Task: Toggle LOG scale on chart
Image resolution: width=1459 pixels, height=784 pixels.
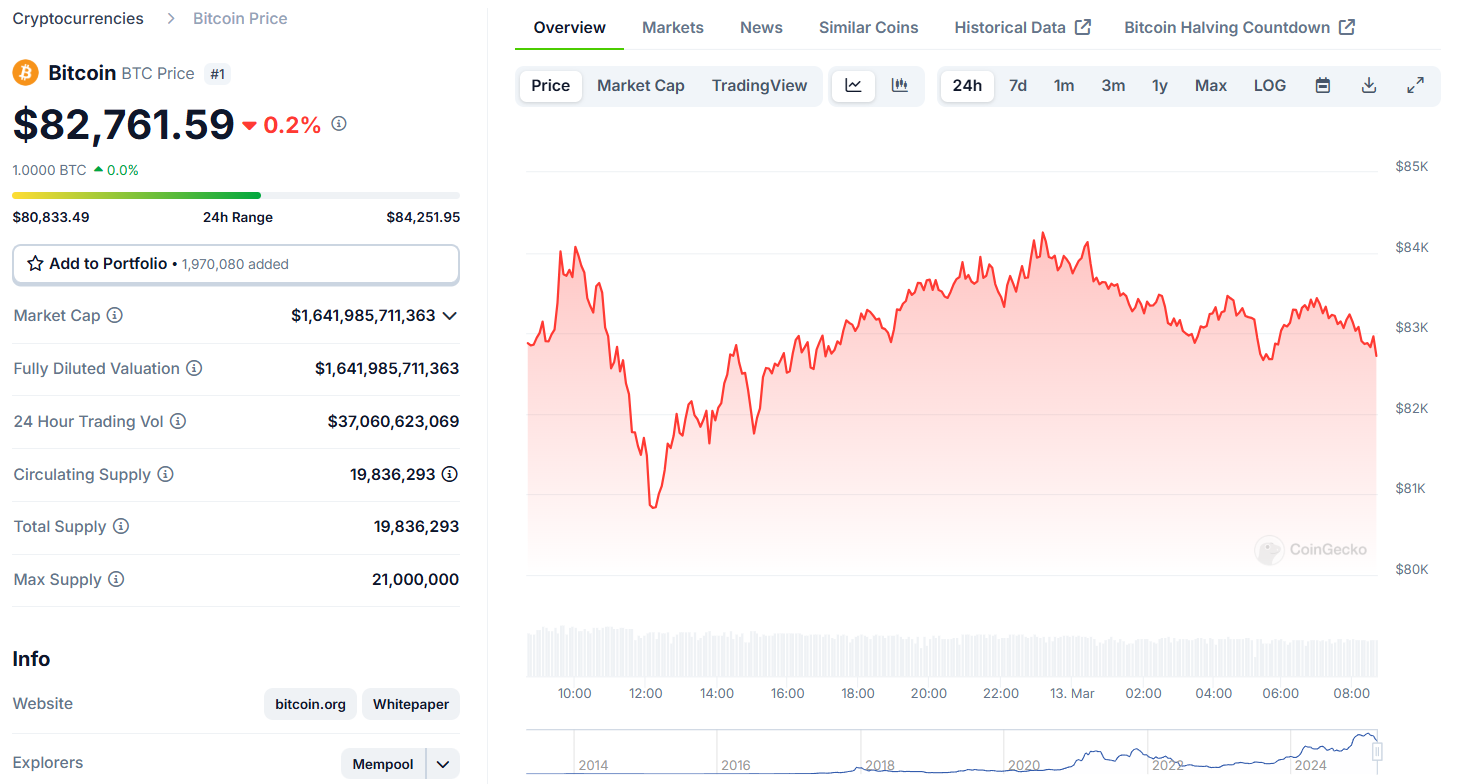Action: [1270, 86]
